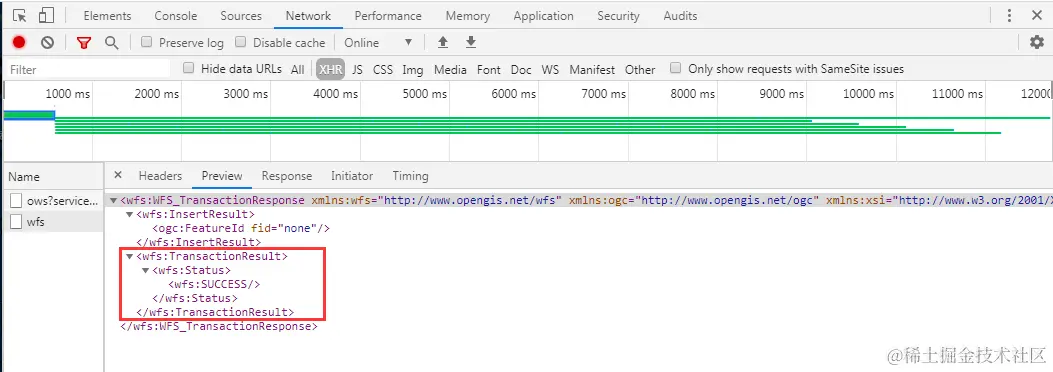Collapse the wfs:TransactionResult node
This screenshot has height=372, width=1053.
[130, 256]
